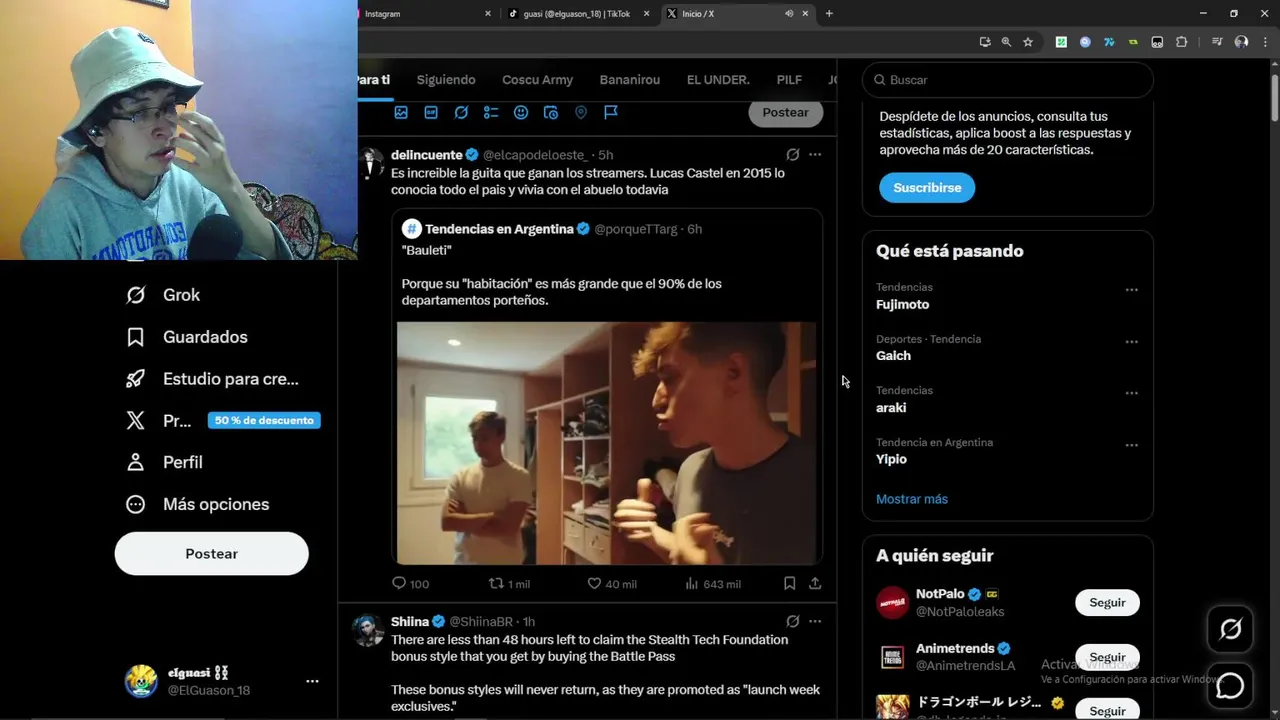Open the media control button in Chrome toolbar
The image size is (1280, 720).
[1217, 42]
